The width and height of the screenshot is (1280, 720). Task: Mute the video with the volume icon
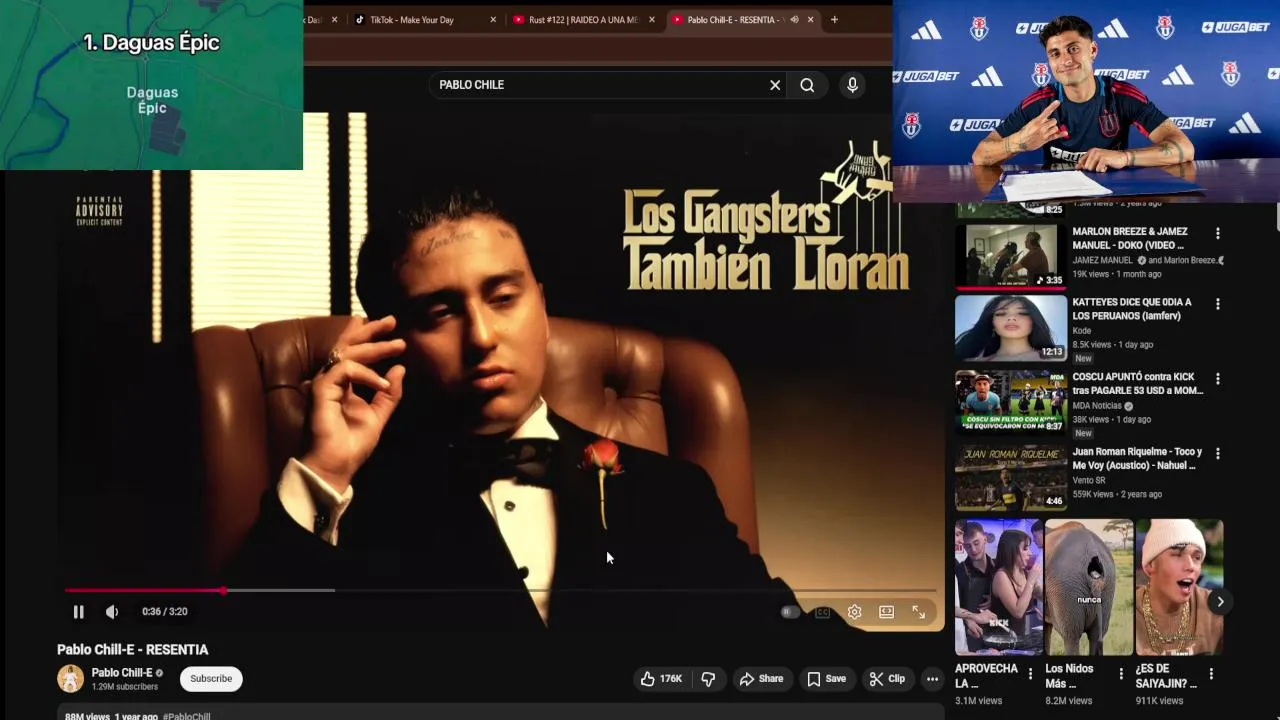112,612
